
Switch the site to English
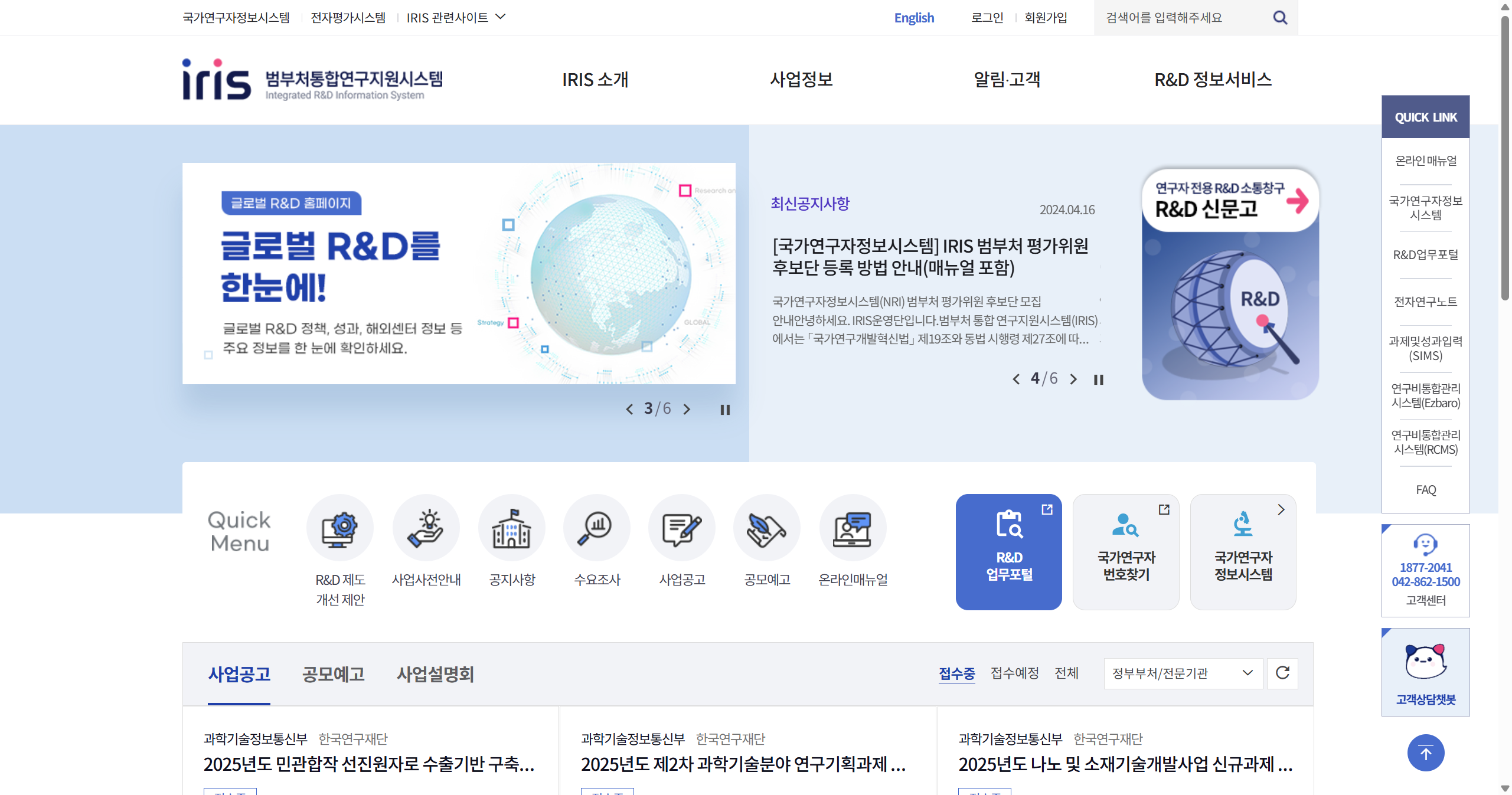pyautogui.click(x=913, y=17)
